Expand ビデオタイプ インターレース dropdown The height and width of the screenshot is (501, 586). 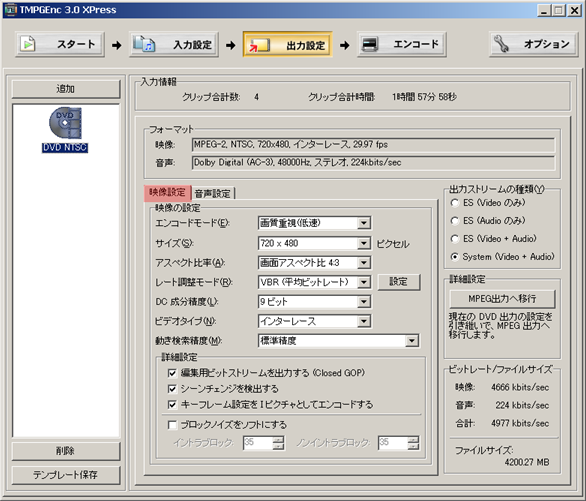363,321
